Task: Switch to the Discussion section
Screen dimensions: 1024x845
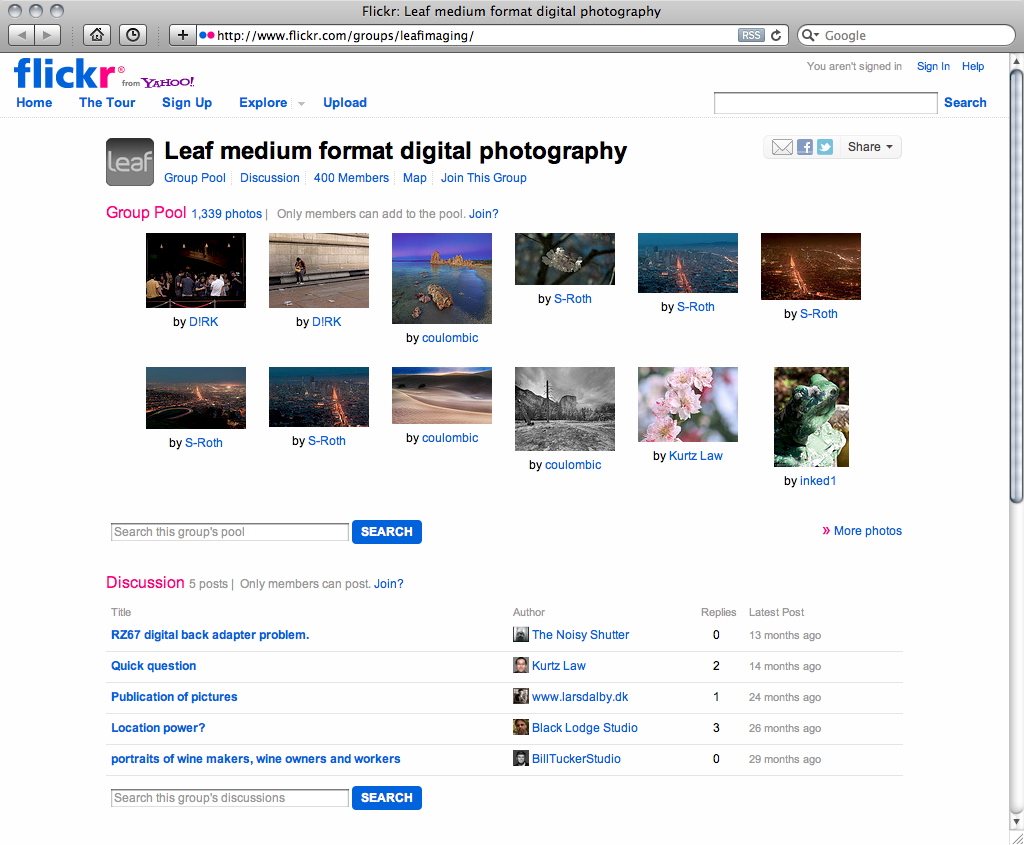Action: (x=269, y=177)
